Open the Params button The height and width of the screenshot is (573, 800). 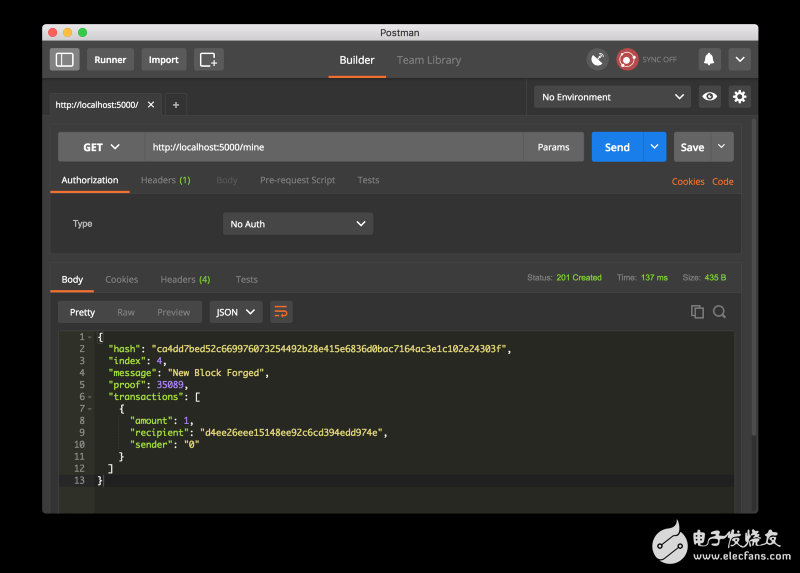(x=554, y=147)
